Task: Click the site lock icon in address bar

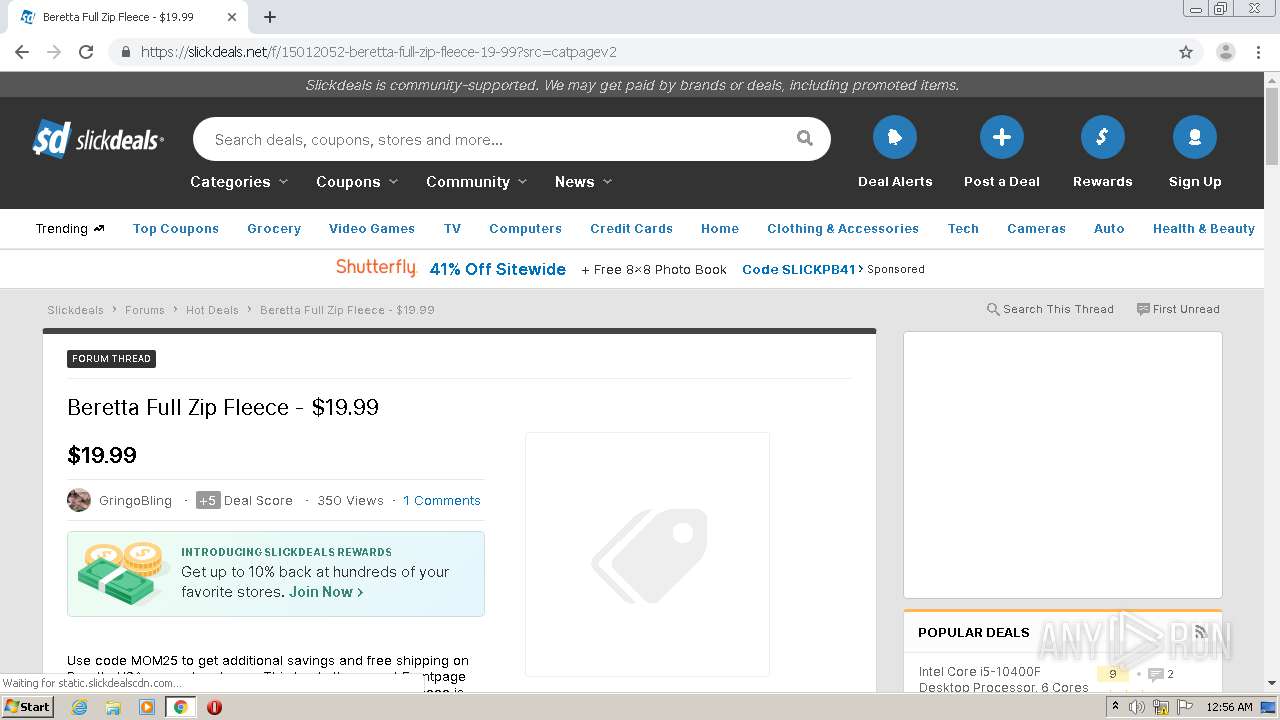Action: [125, 52]
